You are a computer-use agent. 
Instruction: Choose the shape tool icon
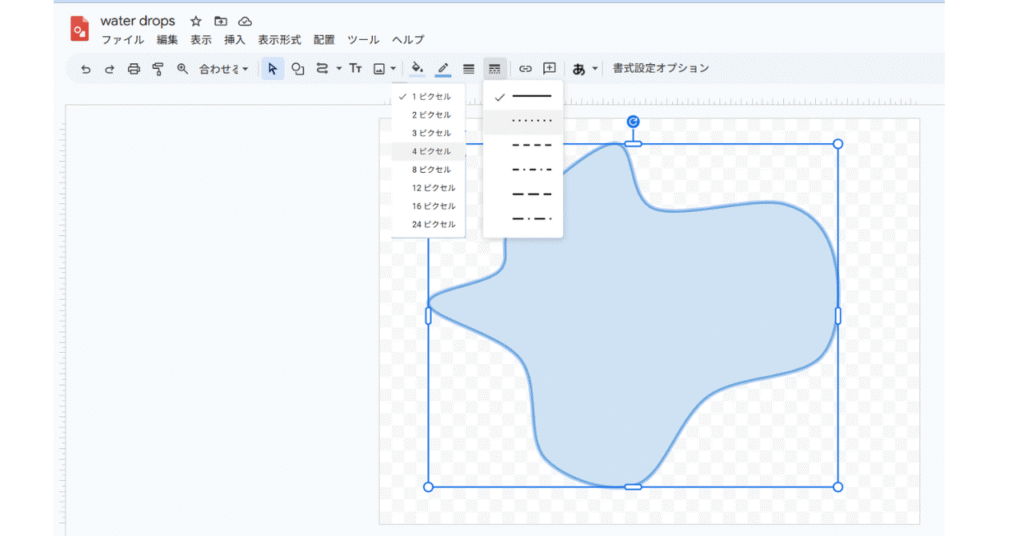tap(298, 69)
